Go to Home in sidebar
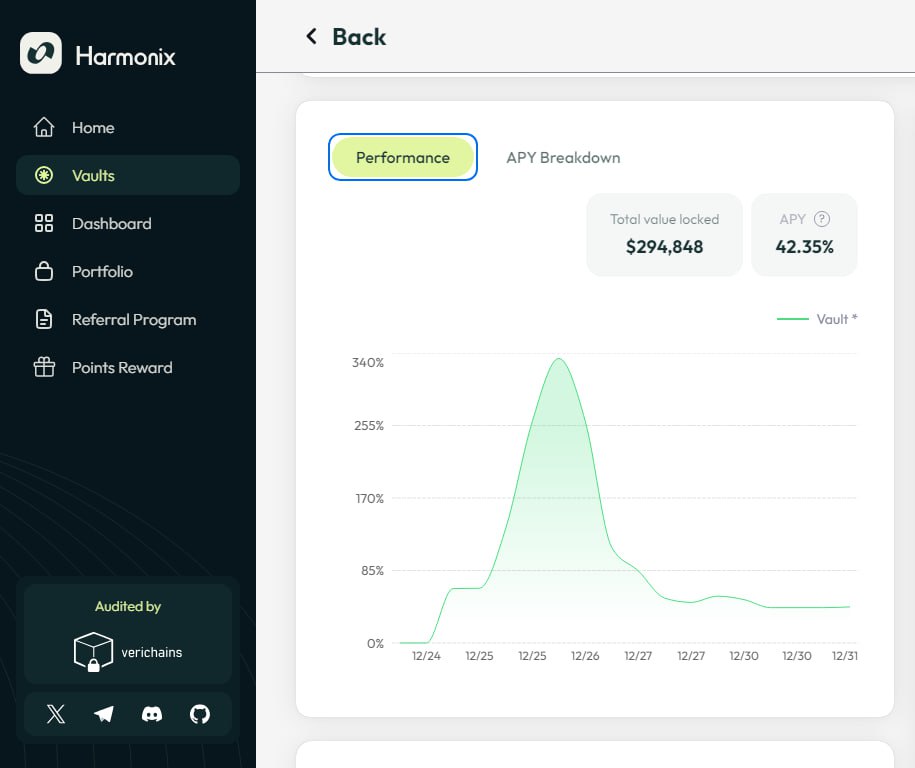 pyautogui.click(x=128, y=127)
